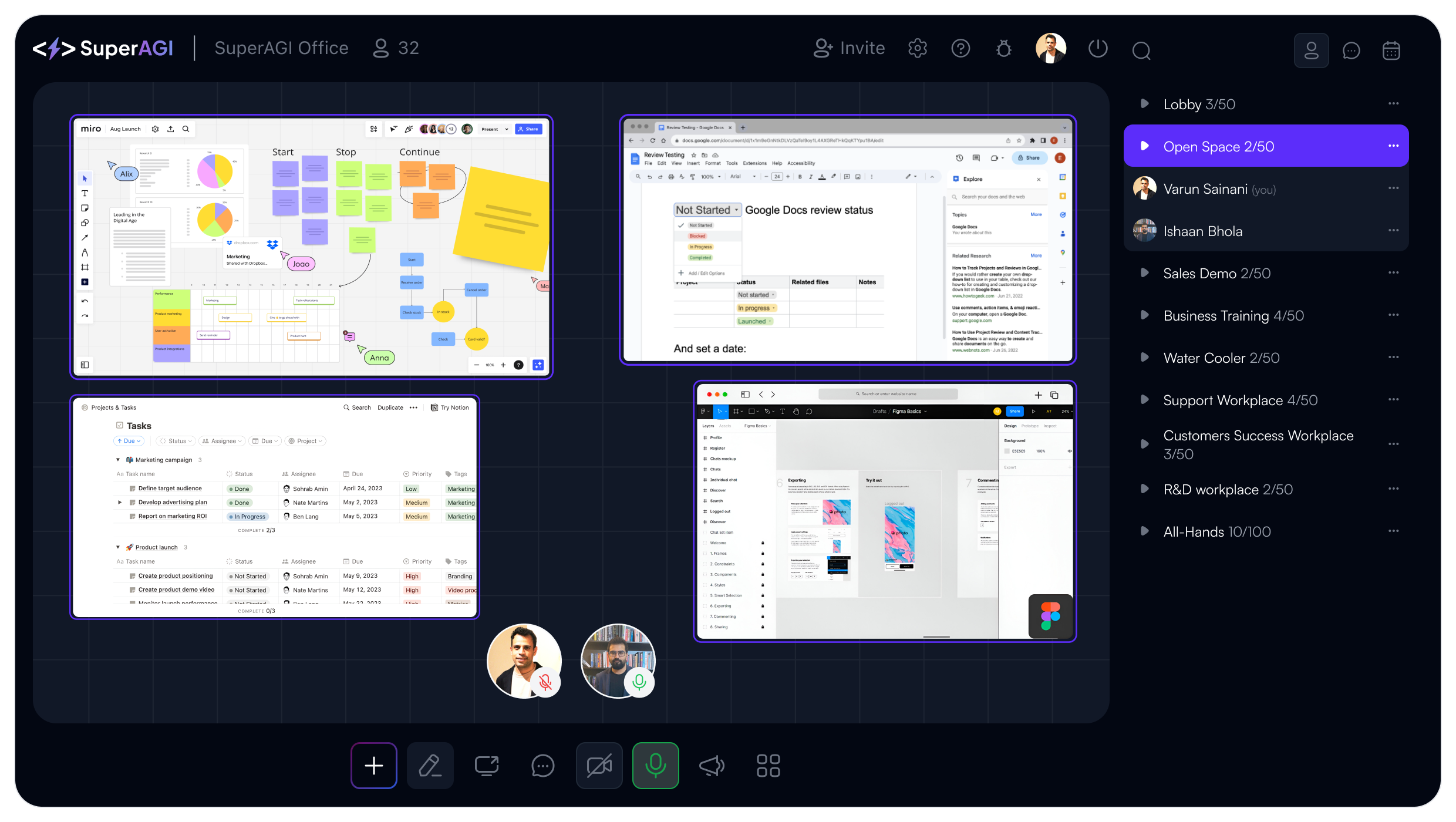Open Not Started status dropdown in Google Docs
The height and width of the screenshot is (822, 1456).
click(x=707, y=210)
